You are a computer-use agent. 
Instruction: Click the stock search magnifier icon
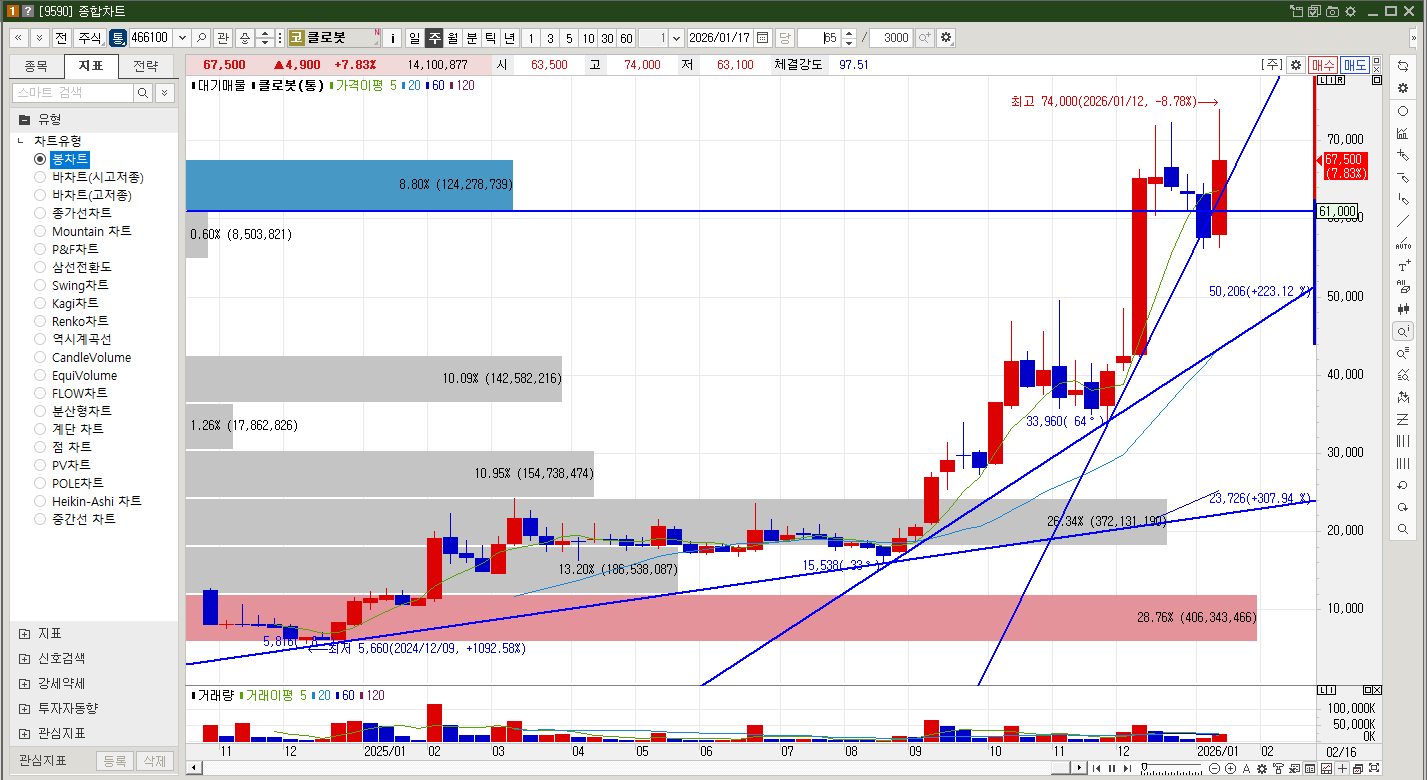[201, 37]
